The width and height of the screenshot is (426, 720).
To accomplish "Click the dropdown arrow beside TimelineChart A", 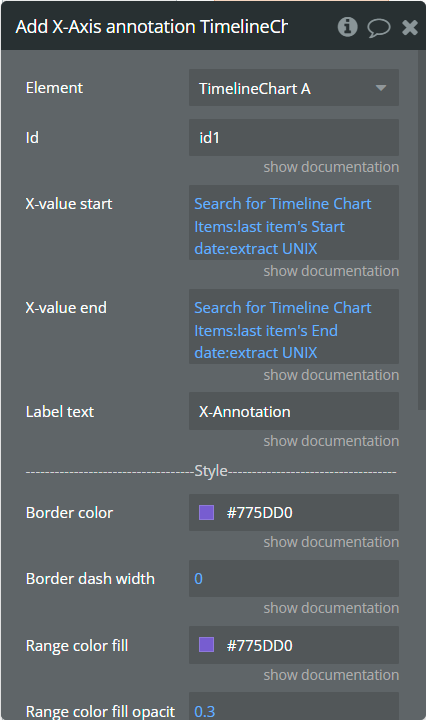I will [x=381, y=88].
